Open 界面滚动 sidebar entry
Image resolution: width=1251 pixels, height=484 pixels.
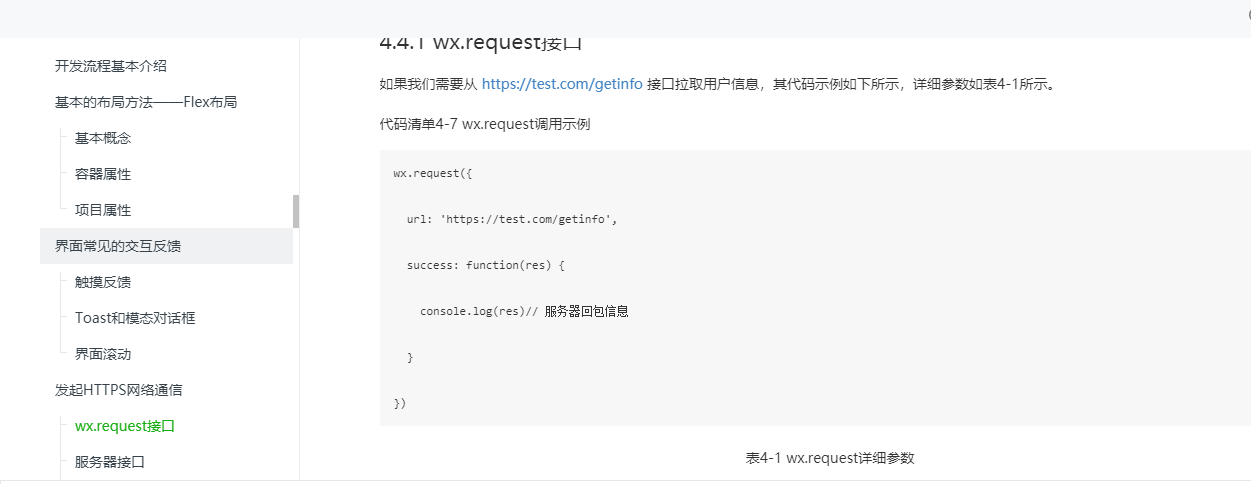103,354
